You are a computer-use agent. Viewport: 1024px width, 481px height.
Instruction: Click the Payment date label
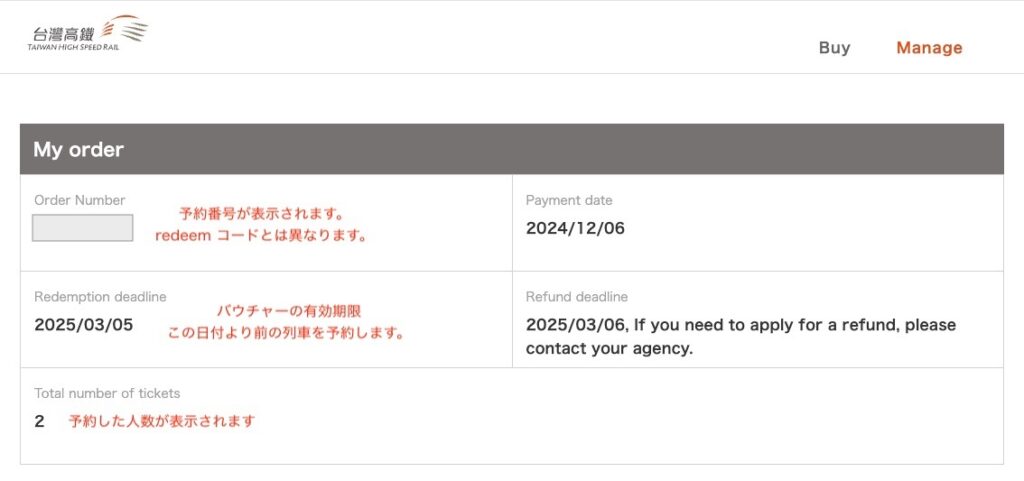point(569,200)
